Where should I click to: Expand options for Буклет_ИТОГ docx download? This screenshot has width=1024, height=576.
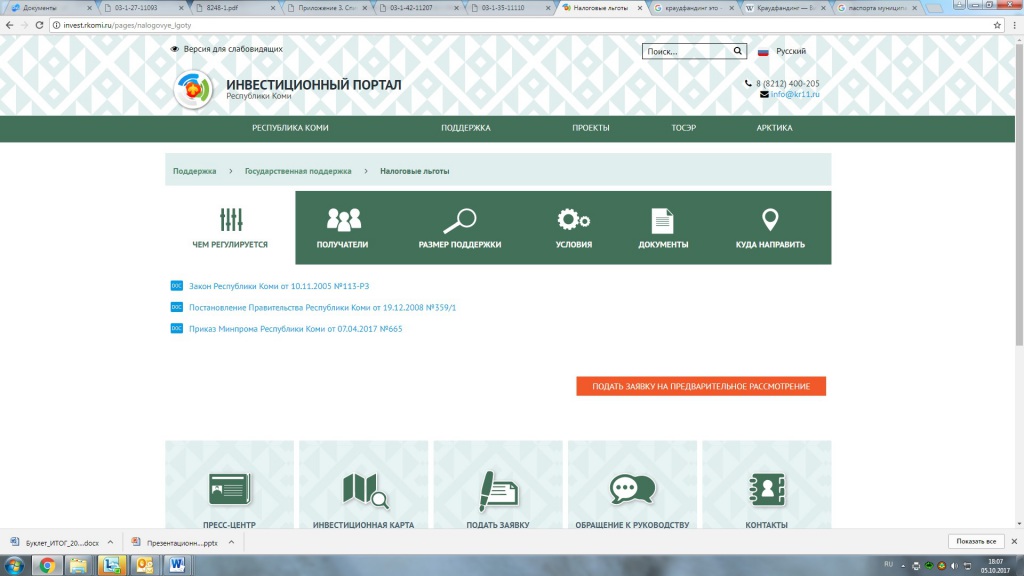110,542
